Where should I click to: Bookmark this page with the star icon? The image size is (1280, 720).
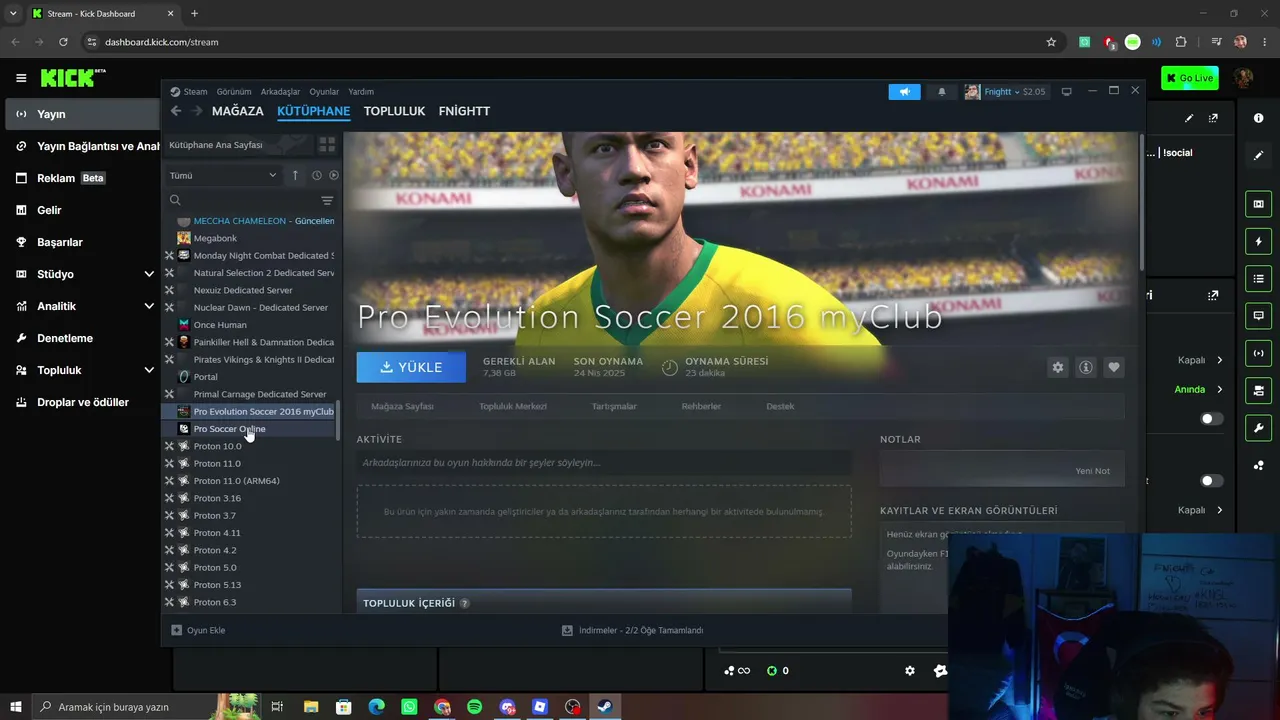coord(1051,42)
